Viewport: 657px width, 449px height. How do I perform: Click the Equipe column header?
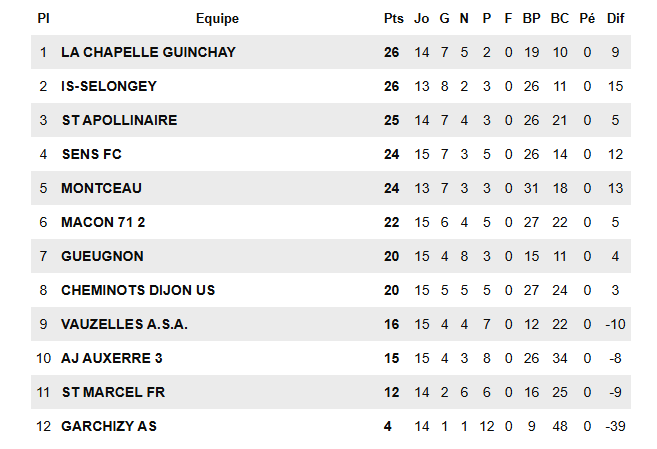[217, 18]
